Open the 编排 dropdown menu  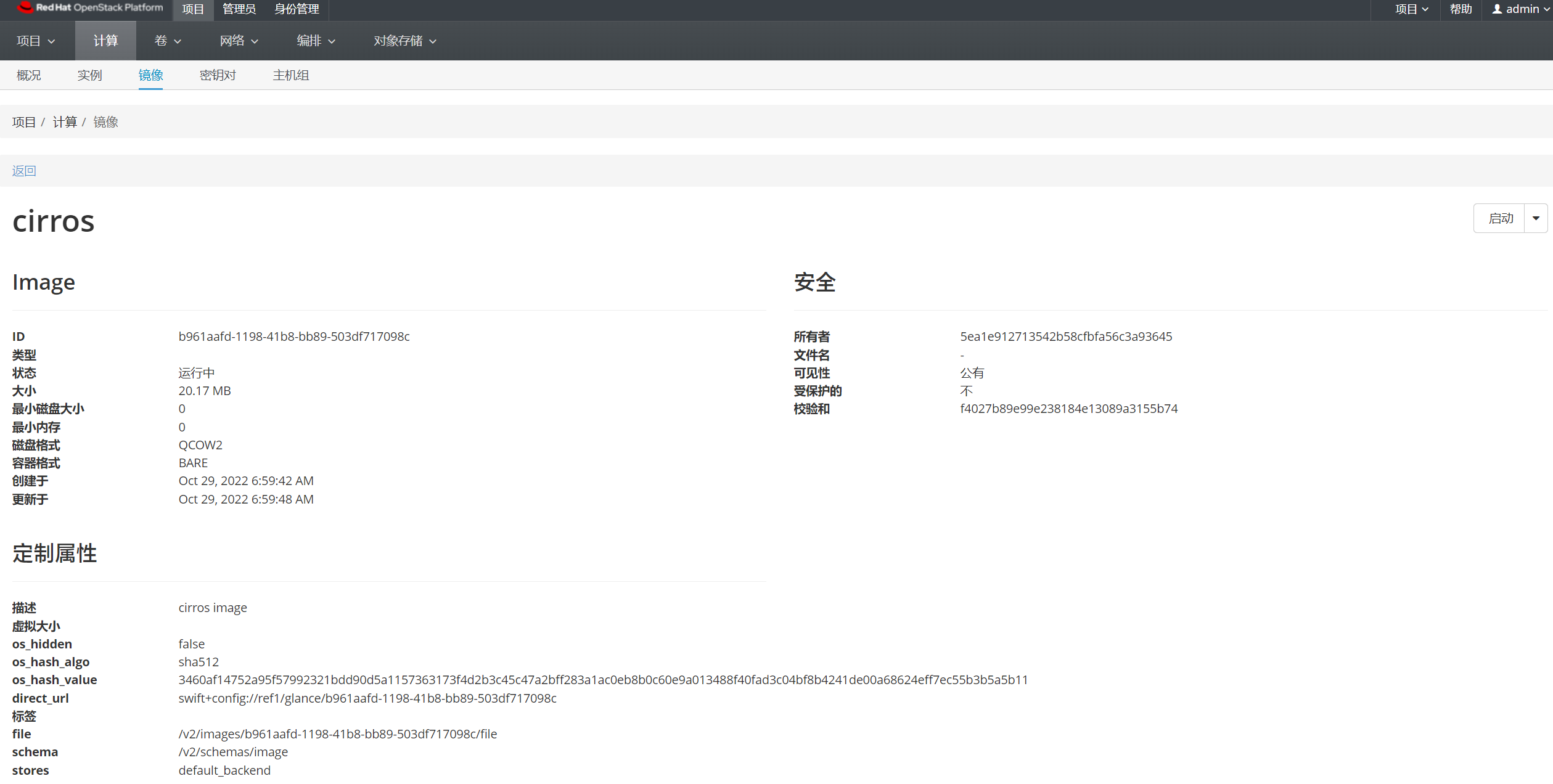(316, 41)
